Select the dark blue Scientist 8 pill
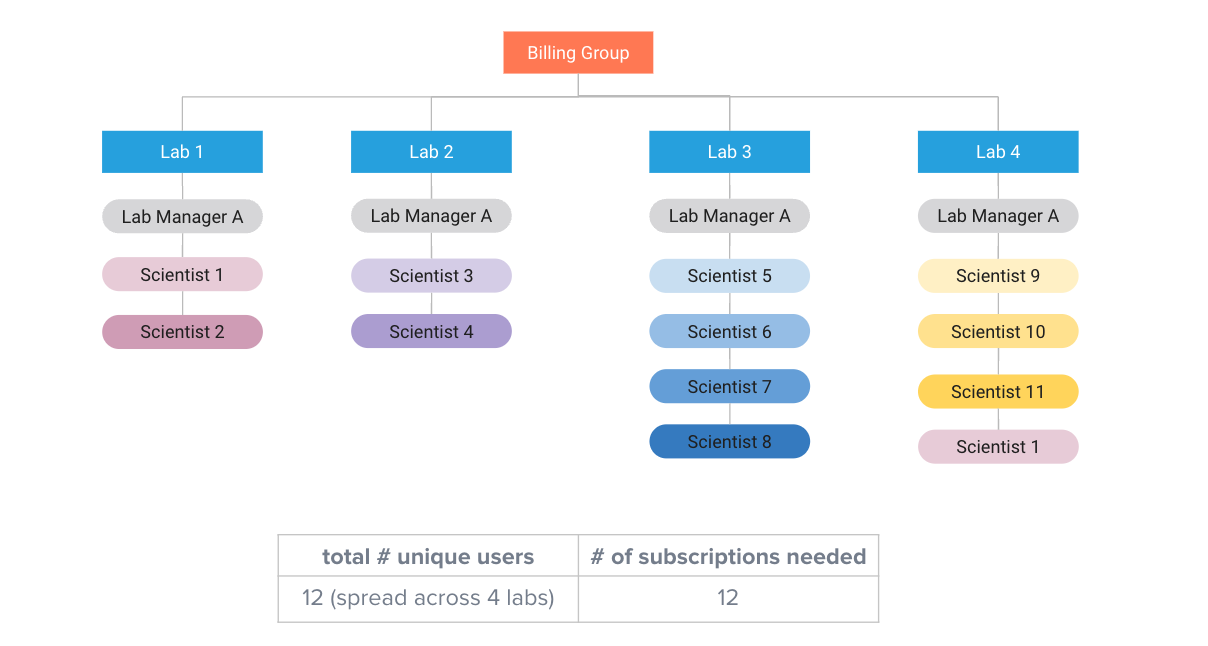This screenshot has height=646, width=1208. 729,441
